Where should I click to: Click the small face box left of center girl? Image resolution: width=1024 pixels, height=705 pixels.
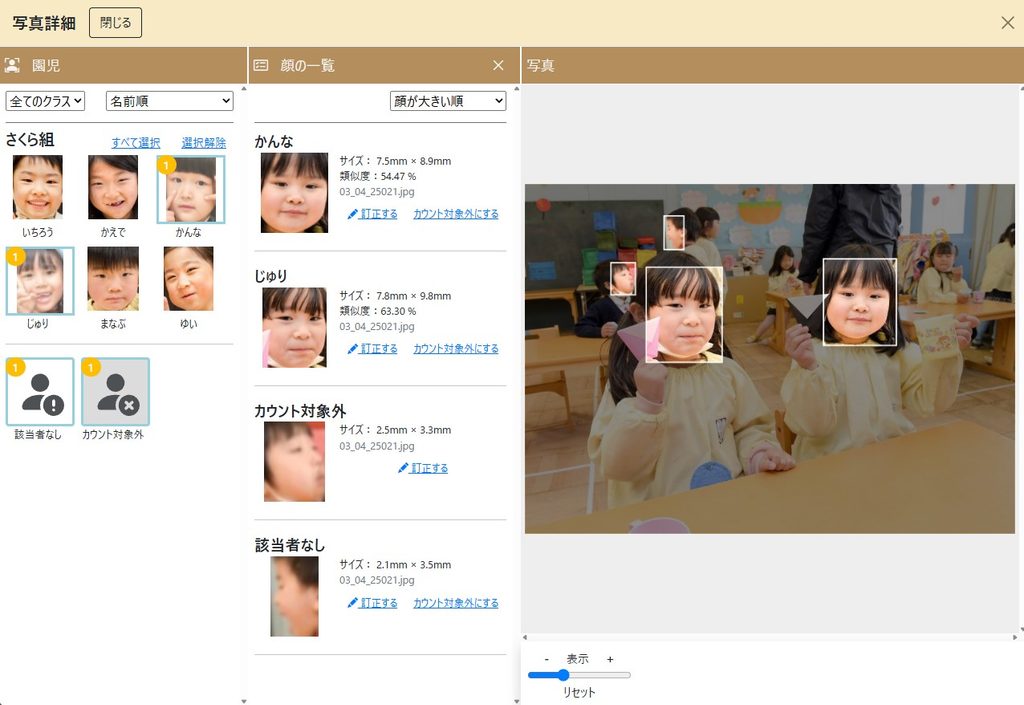(623, 279)
